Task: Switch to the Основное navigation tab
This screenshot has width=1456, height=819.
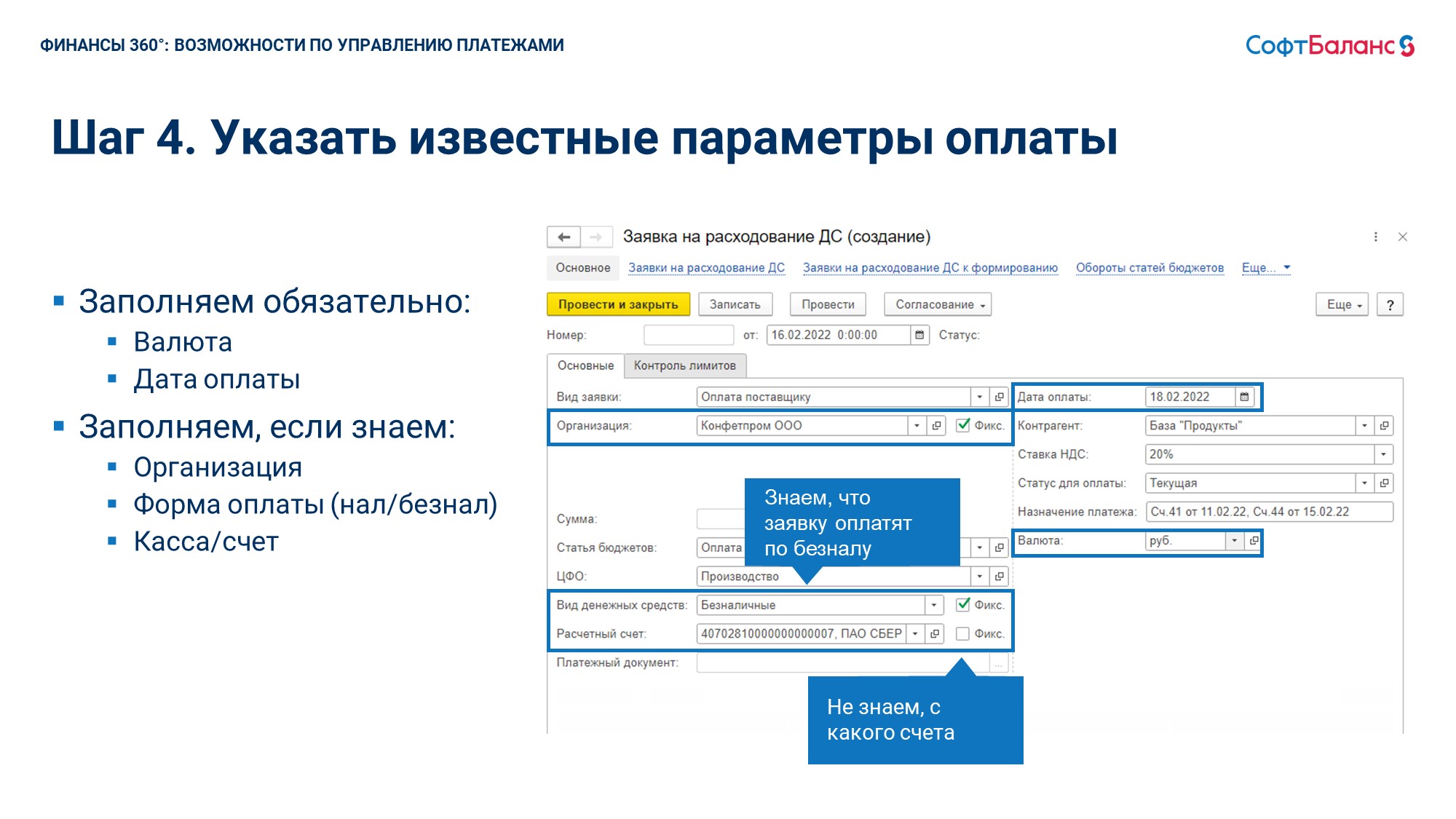Action: pos(583,268)
